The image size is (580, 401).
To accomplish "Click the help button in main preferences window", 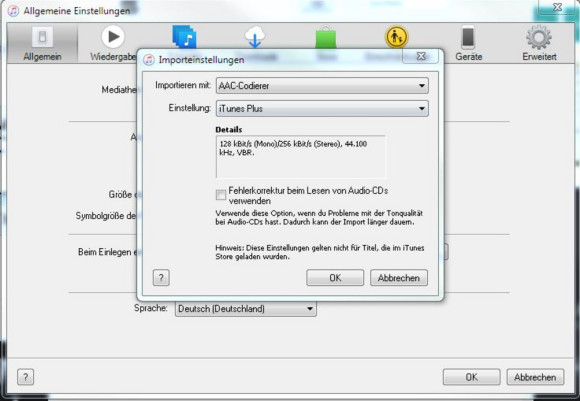I will [26, 377].
